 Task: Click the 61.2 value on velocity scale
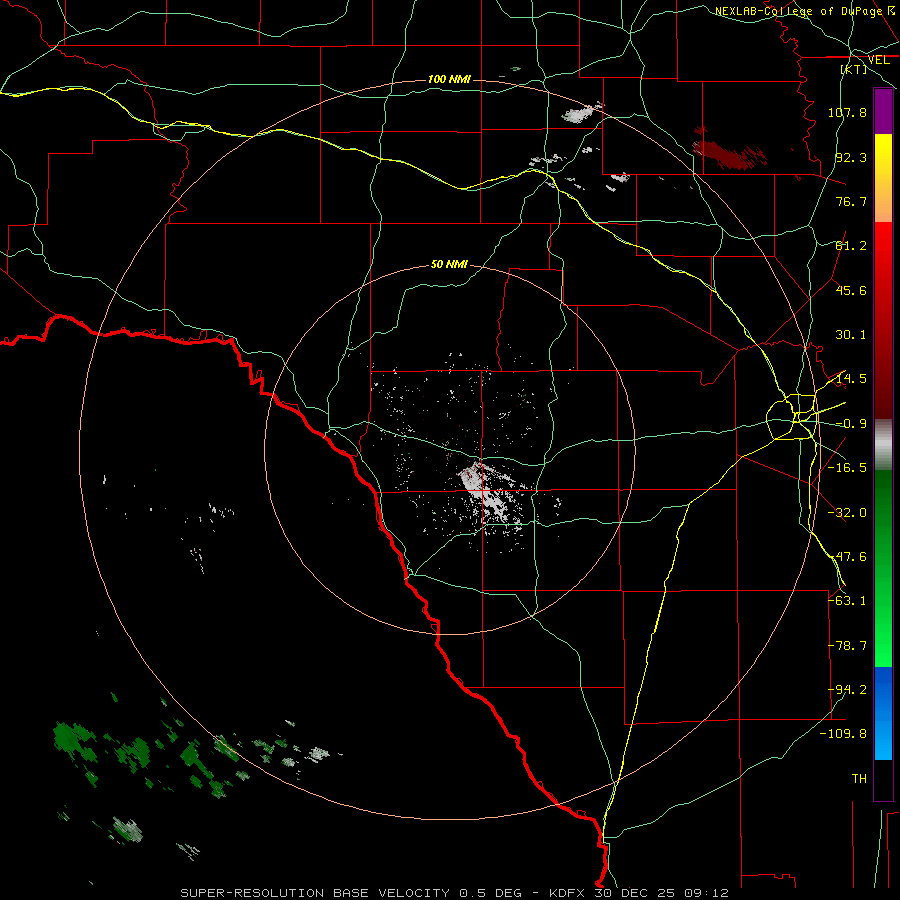[x=851, y=246]
